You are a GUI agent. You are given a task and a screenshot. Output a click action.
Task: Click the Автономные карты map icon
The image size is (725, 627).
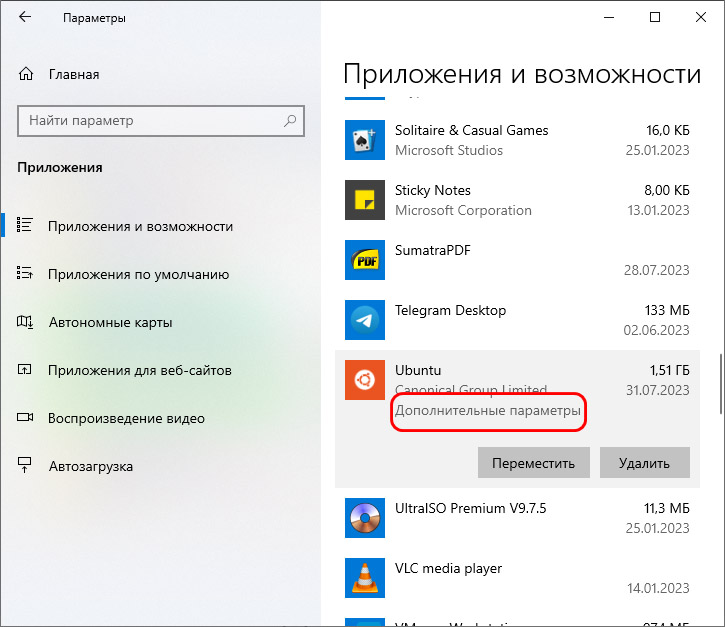click(x=25, y=322)
